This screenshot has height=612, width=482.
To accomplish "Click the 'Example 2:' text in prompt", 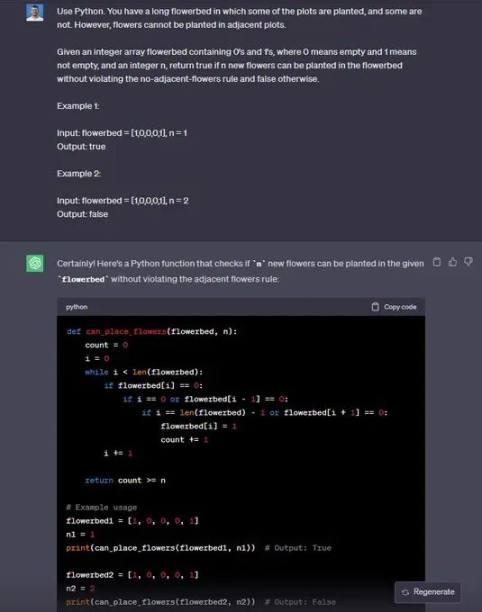I will click(x=79, y=174).
